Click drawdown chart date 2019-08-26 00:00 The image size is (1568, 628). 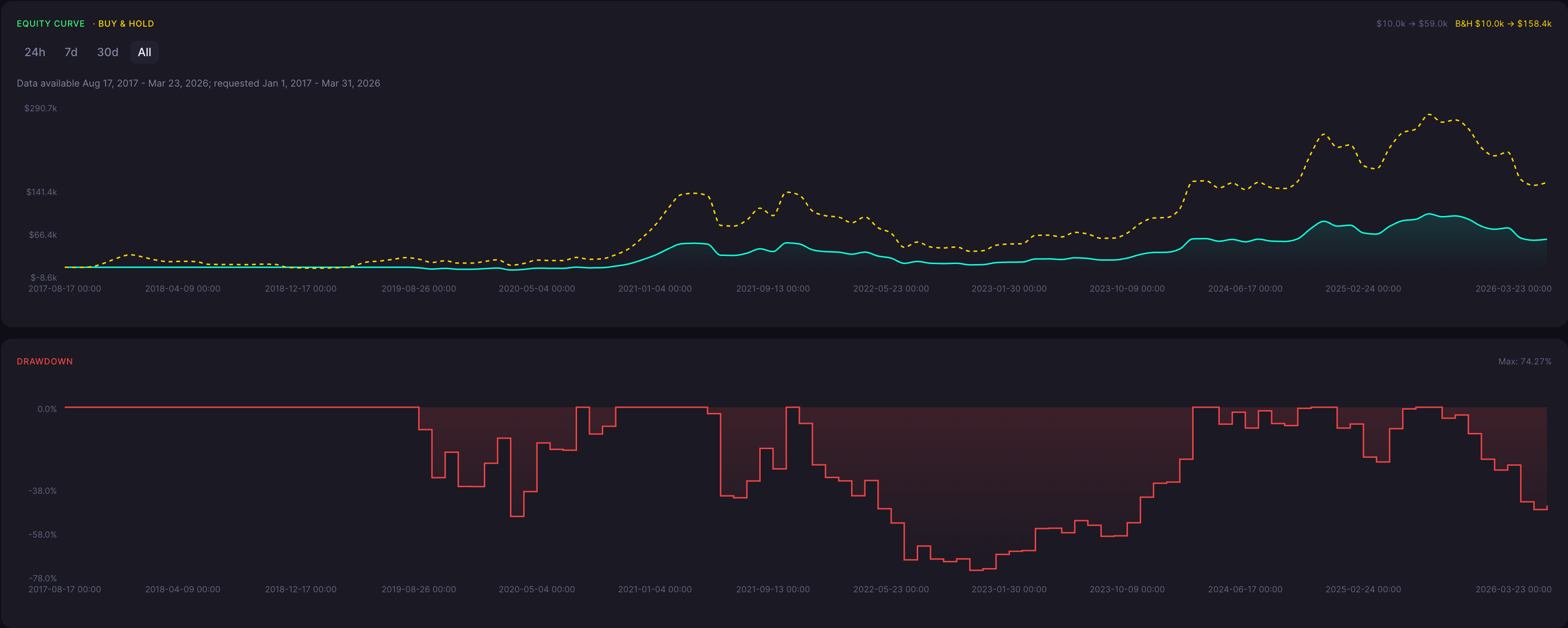pos(419,589)
